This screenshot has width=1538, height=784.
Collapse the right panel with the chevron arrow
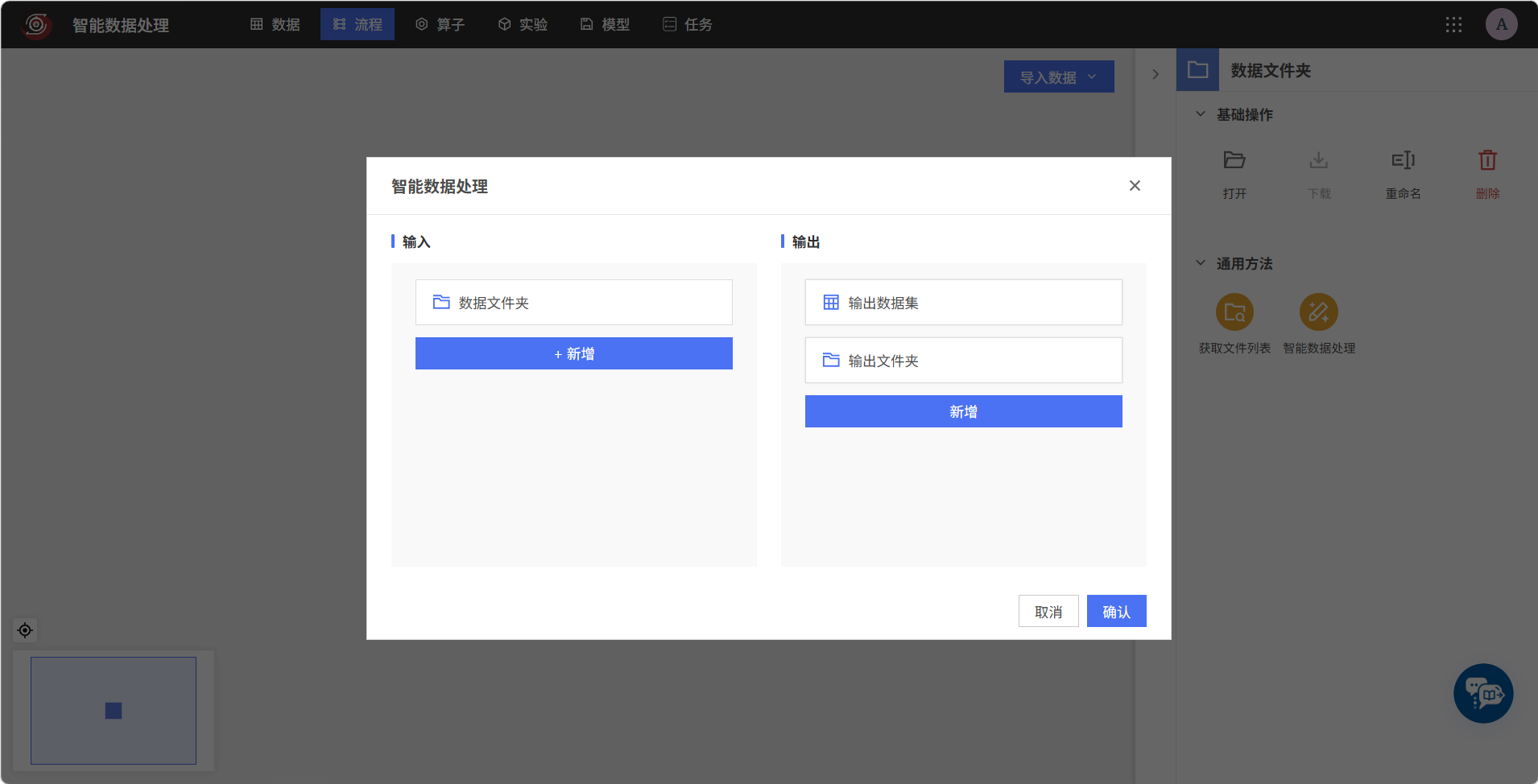tap(1156, 74)
